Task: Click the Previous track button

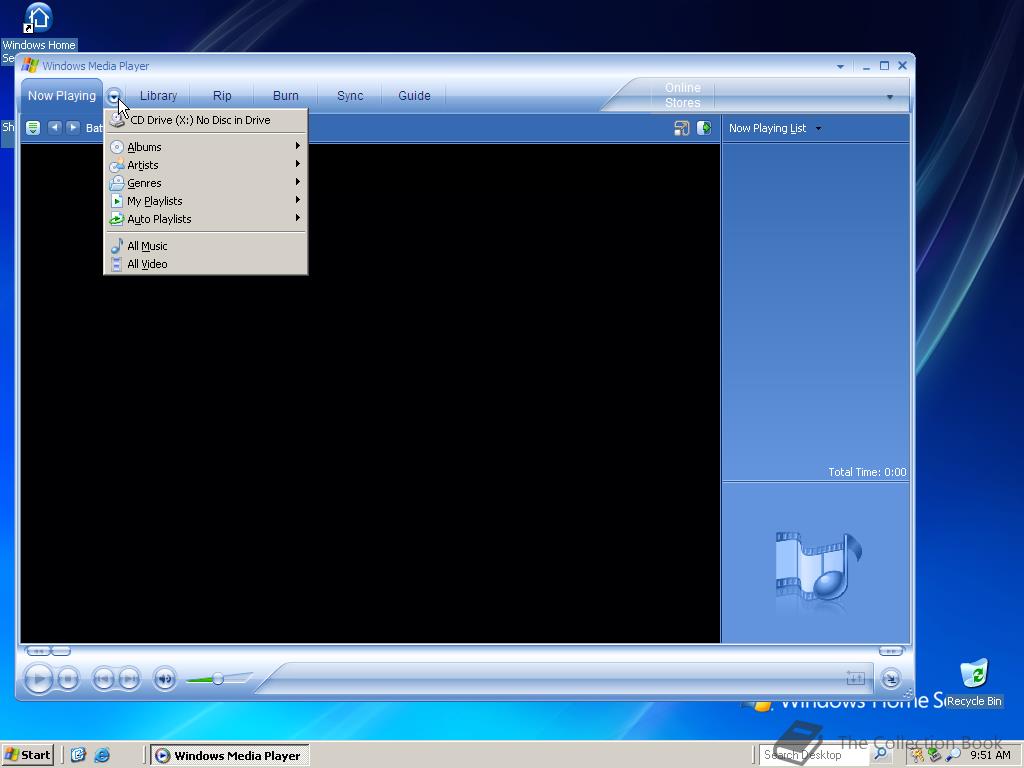Action: [103, 679]
